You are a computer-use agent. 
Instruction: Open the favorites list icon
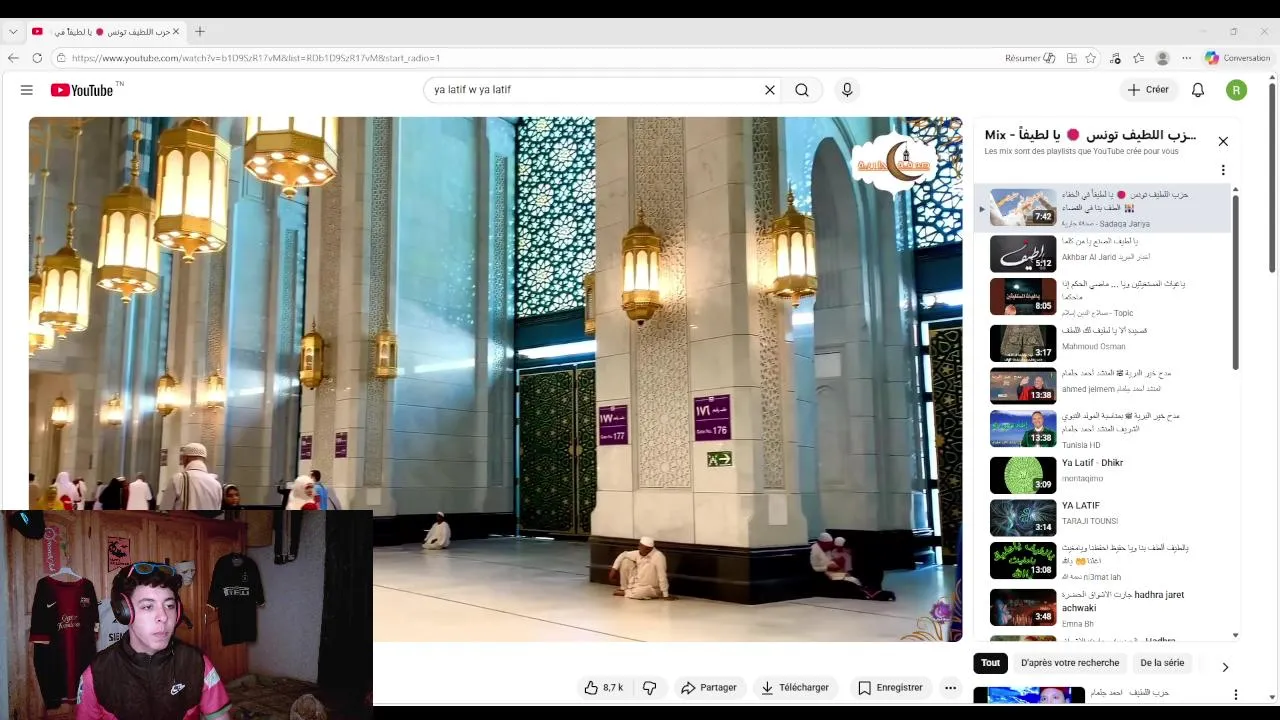point(1138,58)
